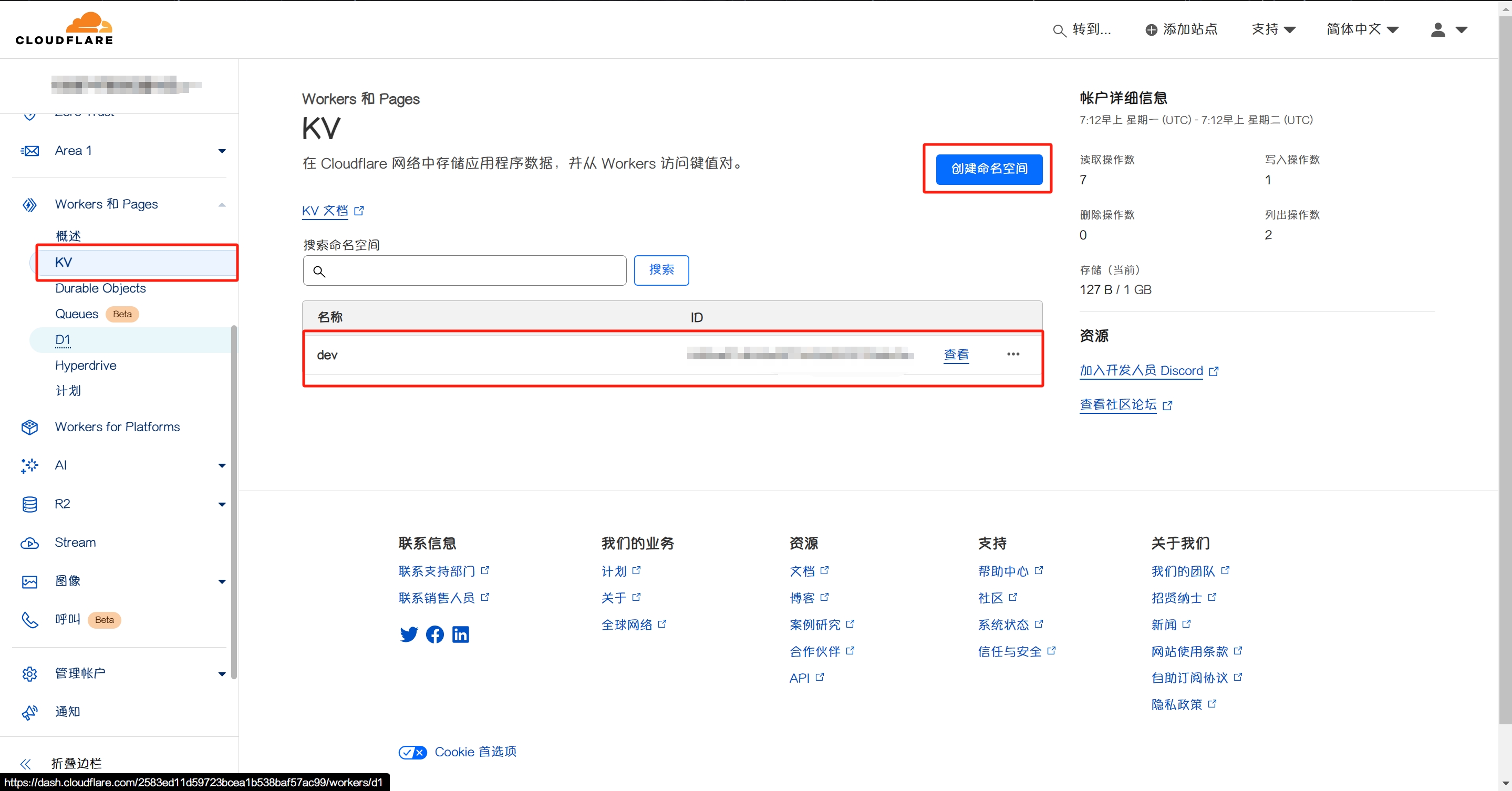Click the R2 database icon
This screenshot has height=791, width=1512.
30,504
